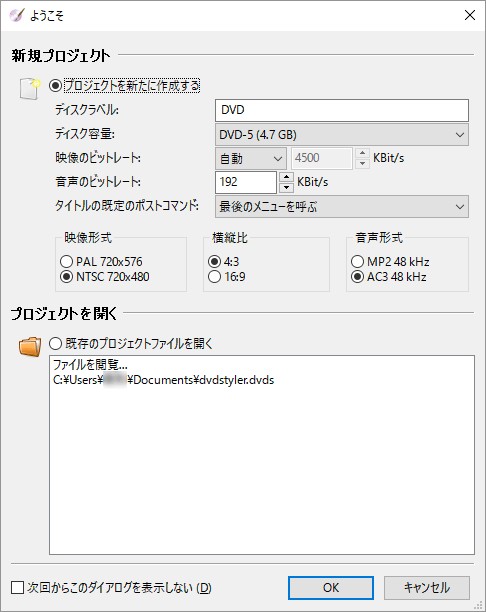This screenshot has height=612, width=486.
Task: Open the 映像のビットレート 自動 dropdown
Action: coord(251,158)
